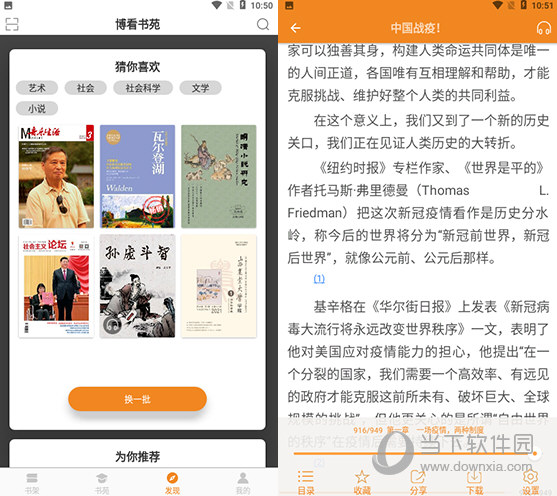
Task: Open the cream-colored 2021 journal cover
Action: [219, 286]
